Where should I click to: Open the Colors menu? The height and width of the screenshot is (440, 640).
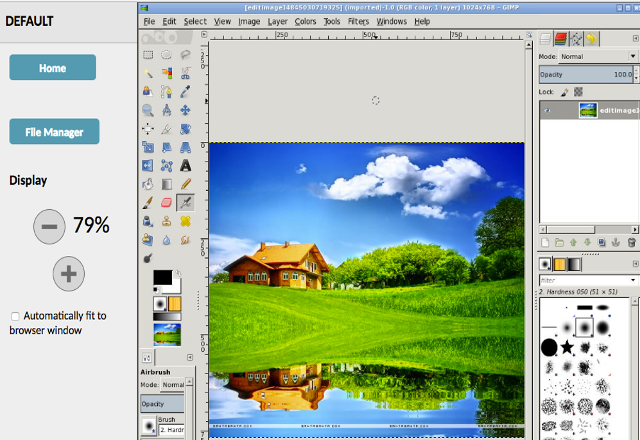click(x=305, y=21)
